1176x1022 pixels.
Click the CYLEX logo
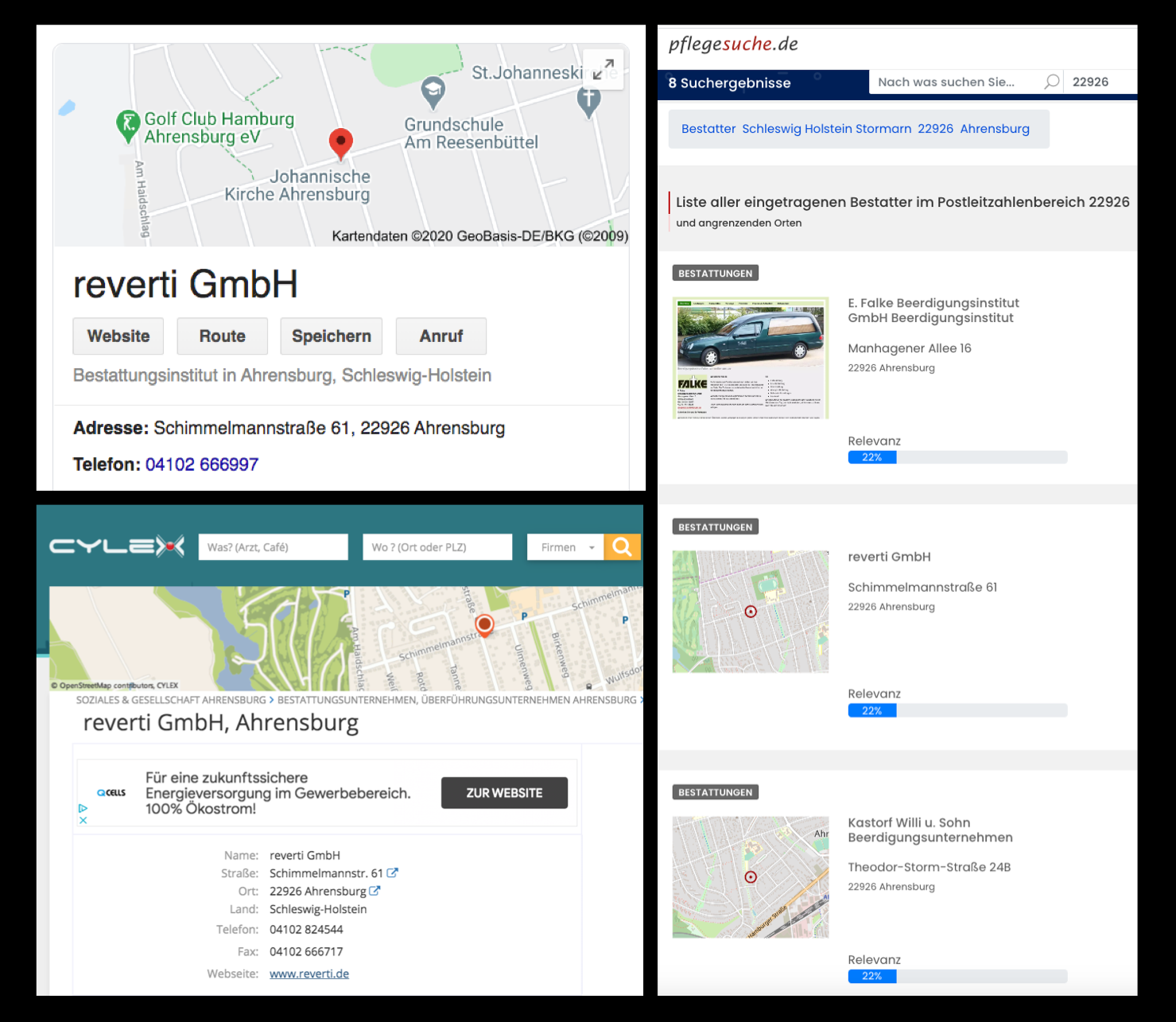[x=117, y=546]
